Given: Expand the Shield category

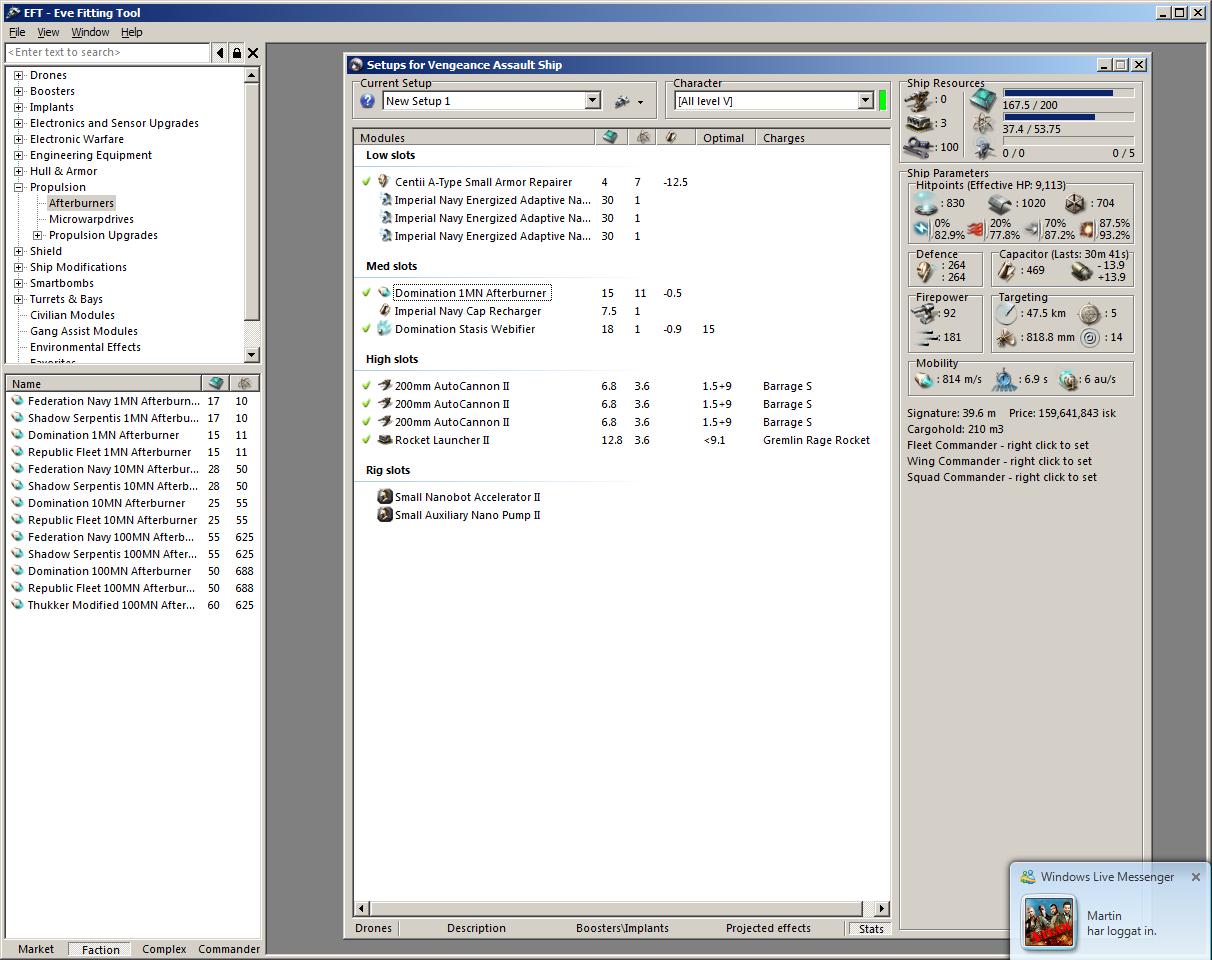Looking at the screenshot, I should click(x=18, y=251).
